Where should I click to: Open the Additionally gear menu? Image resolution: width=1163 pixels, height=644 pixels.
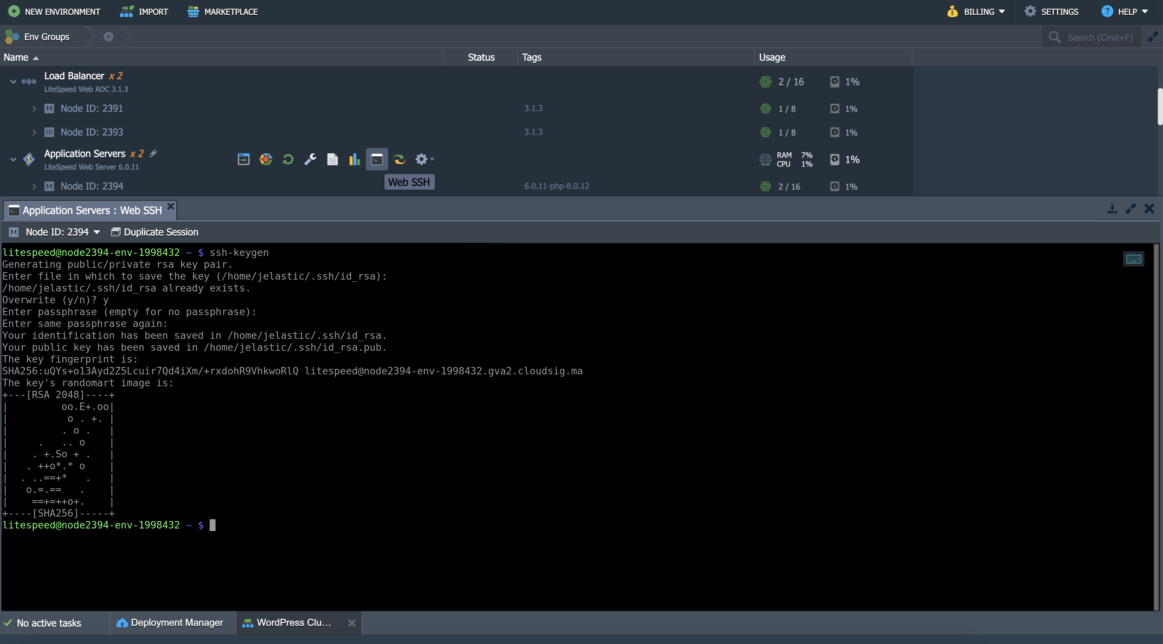pyautogui.click(x=423, y=159)
